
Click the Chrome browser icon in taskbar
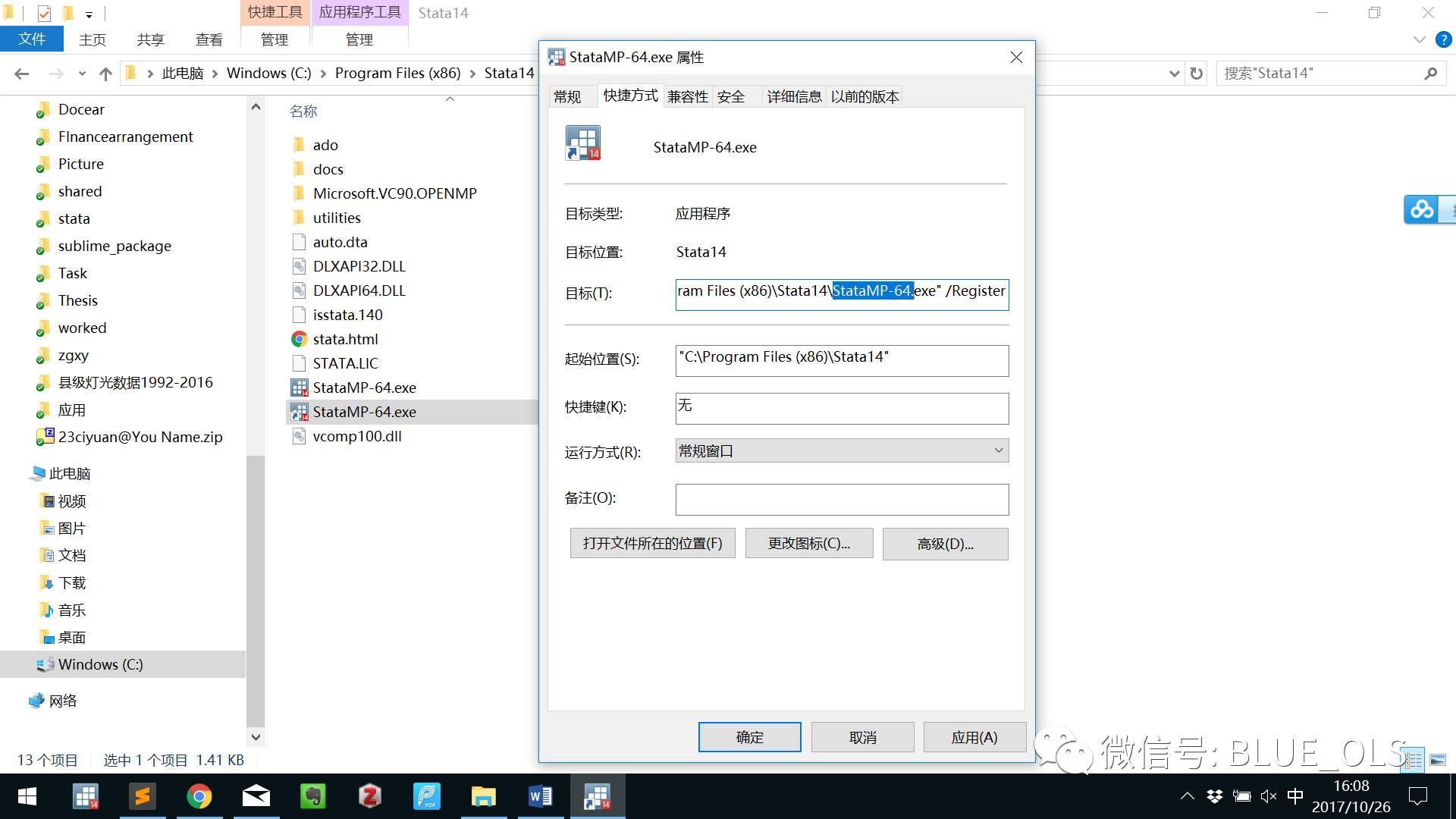click(199, 796)
